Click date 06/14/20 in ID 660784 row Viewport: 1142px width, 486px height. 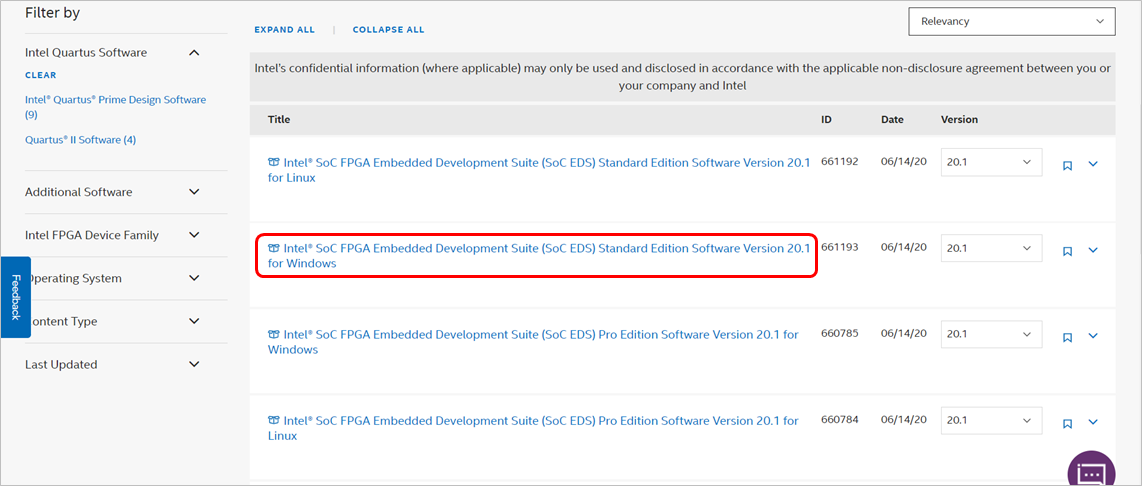tap(904, 419)
